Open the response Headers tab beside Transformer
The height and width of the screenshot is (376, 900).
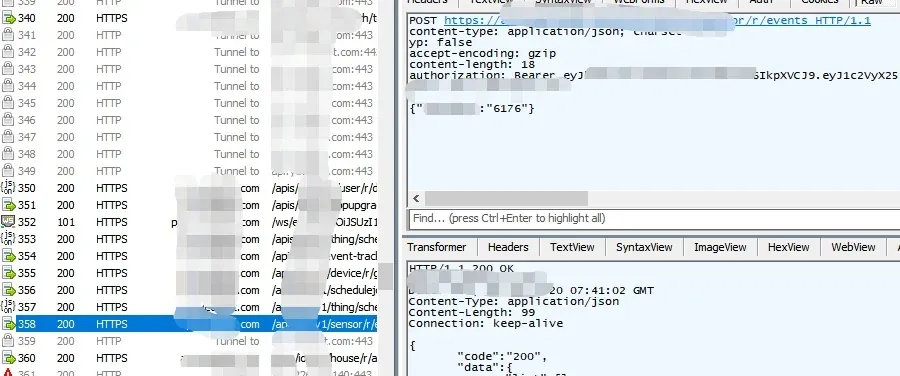coord(508,247)
